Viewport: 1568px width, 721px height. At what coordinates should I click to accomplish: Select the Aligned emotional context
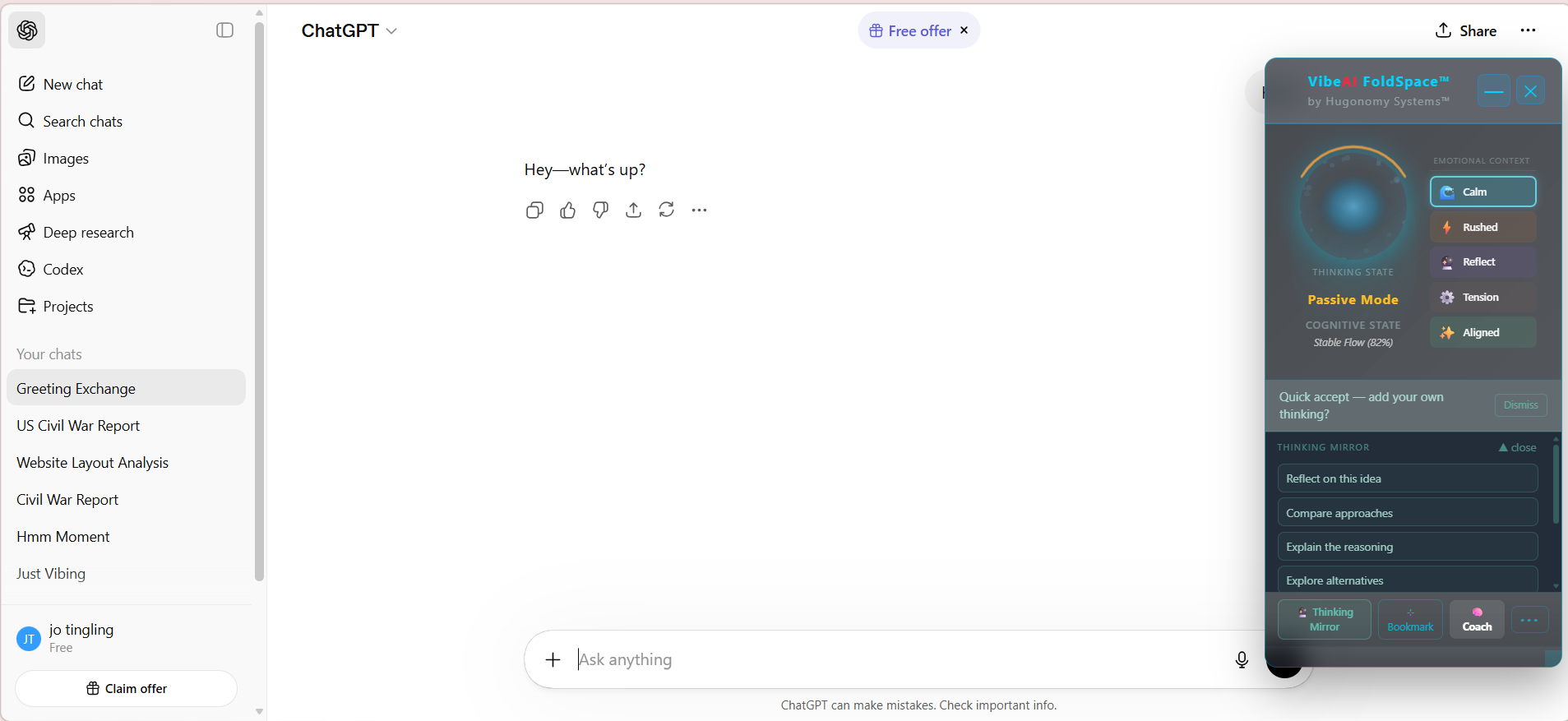tap(1483, 332)
